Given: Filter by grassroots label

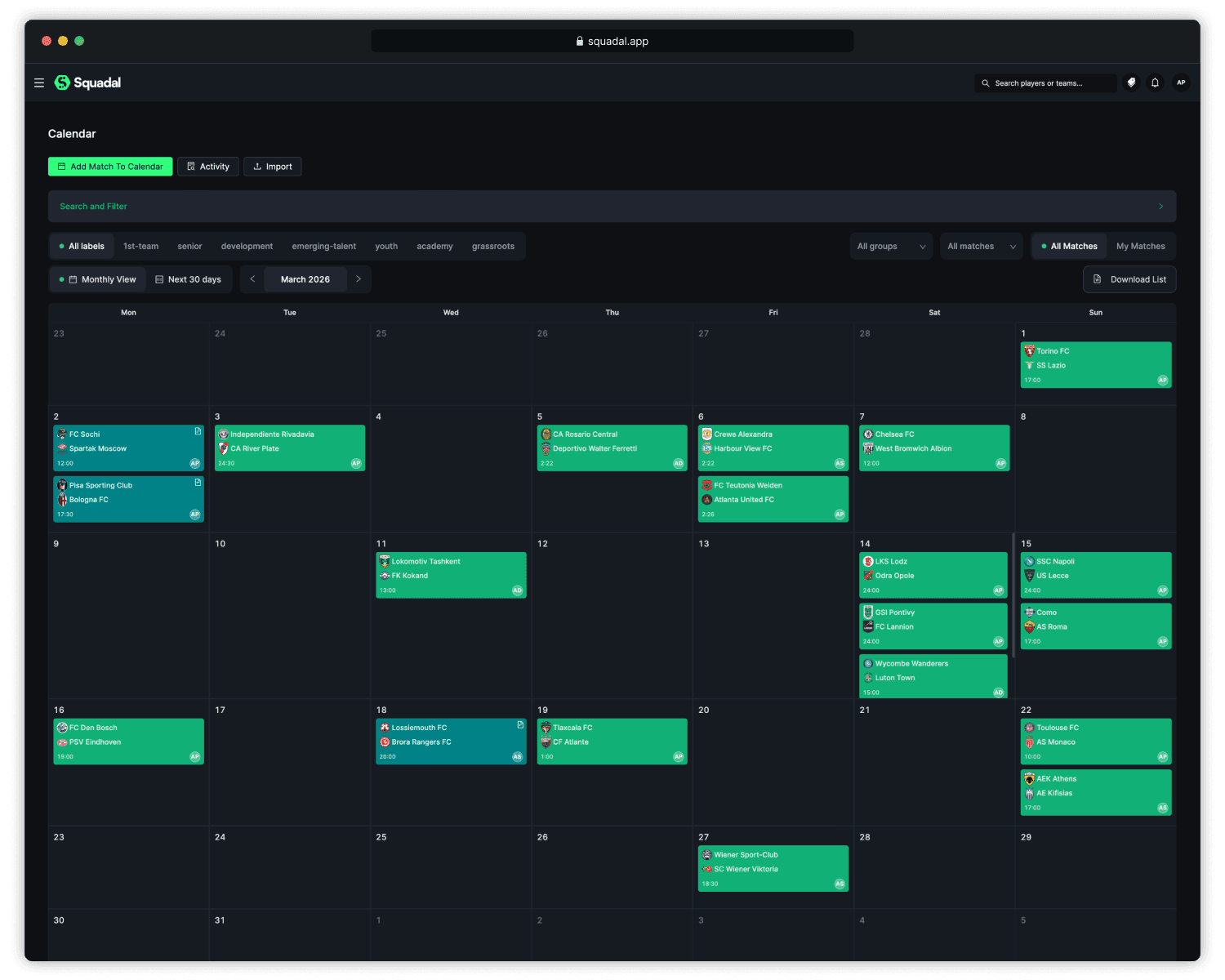Looking at the screenshot, I should click(493, 246).
